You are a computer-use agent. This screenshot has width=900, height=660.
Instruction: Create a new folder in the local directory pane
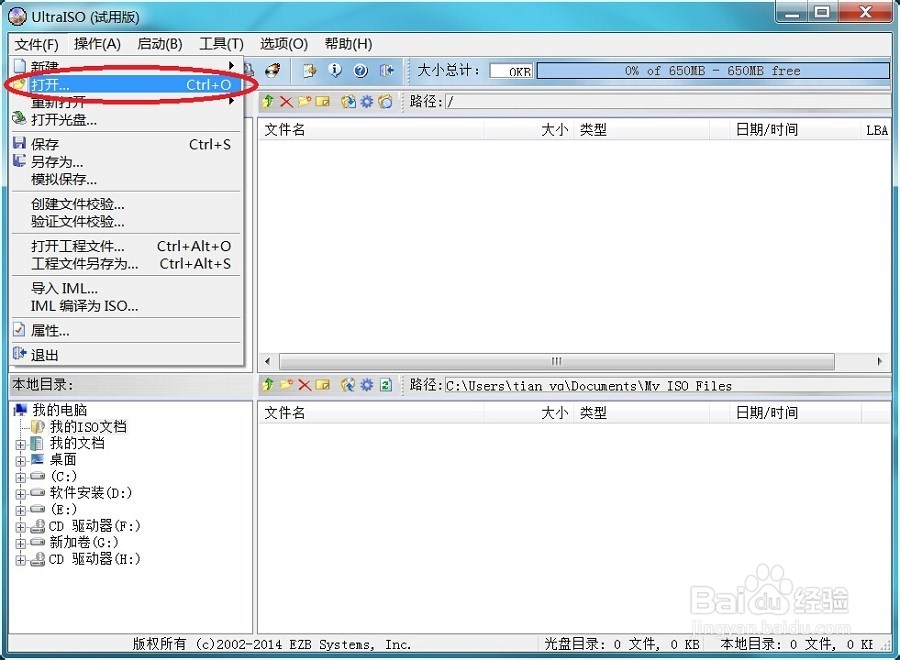pyautogui.click(x=286, y=385)
